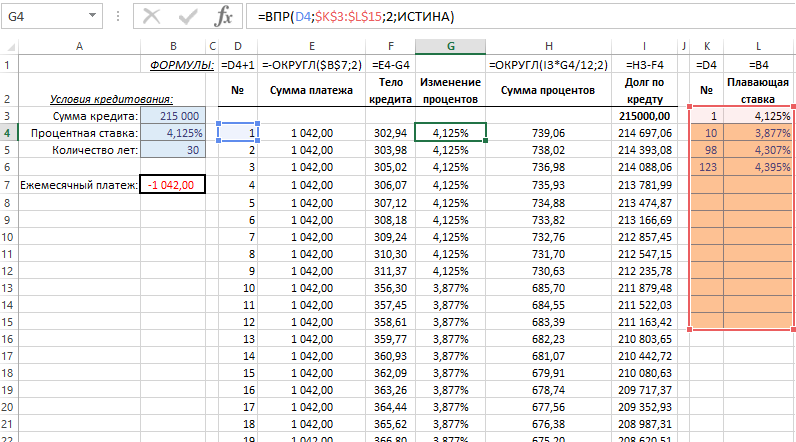The height and width of the screenshot is (442, 796).
Task: Click the Enter checkmark icon in formula bar
Action: pyautogui.click(x=188, y=17)
